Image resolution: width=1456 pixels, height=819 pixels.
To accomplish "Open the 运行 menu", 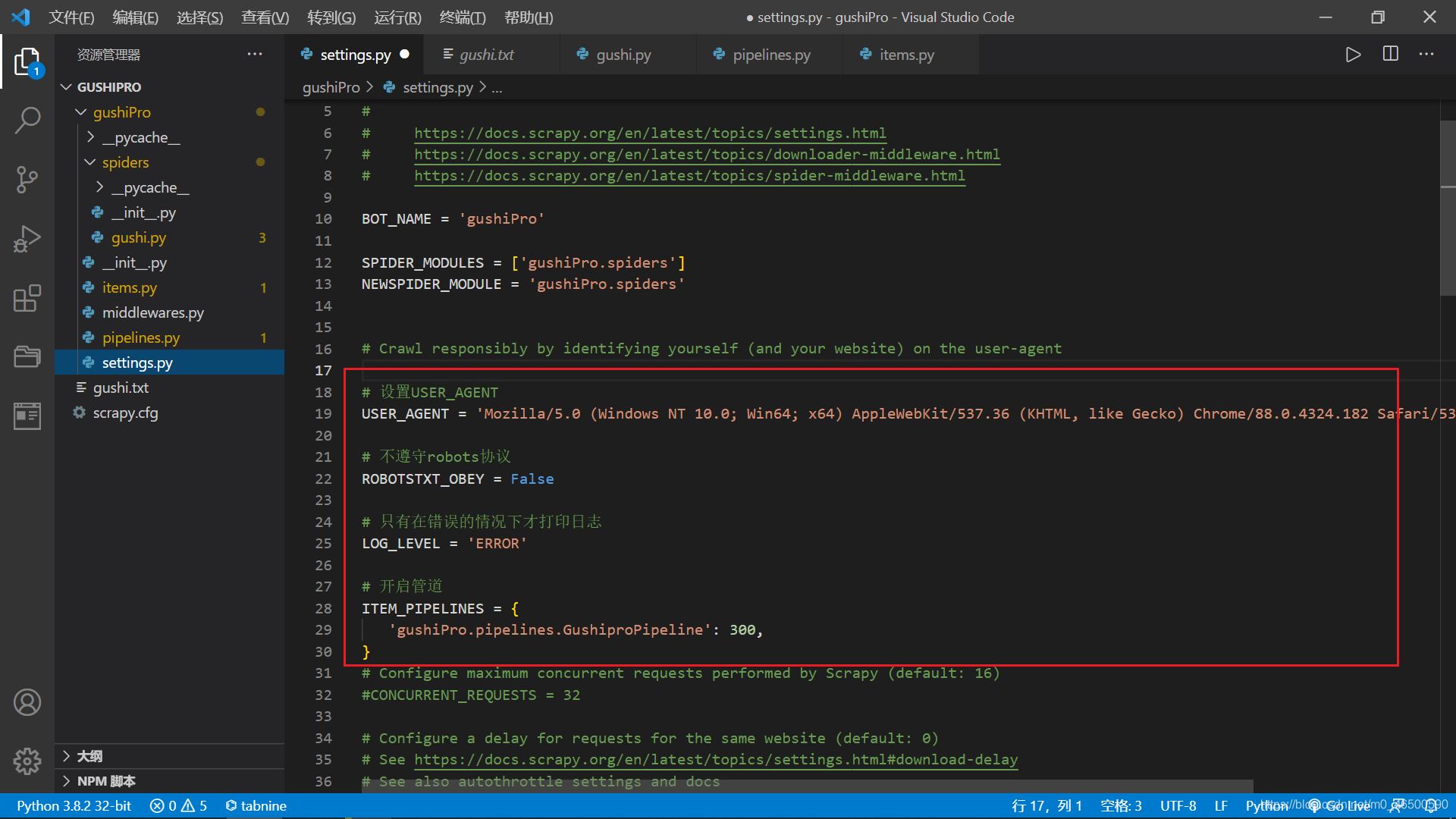I will 397,17.
